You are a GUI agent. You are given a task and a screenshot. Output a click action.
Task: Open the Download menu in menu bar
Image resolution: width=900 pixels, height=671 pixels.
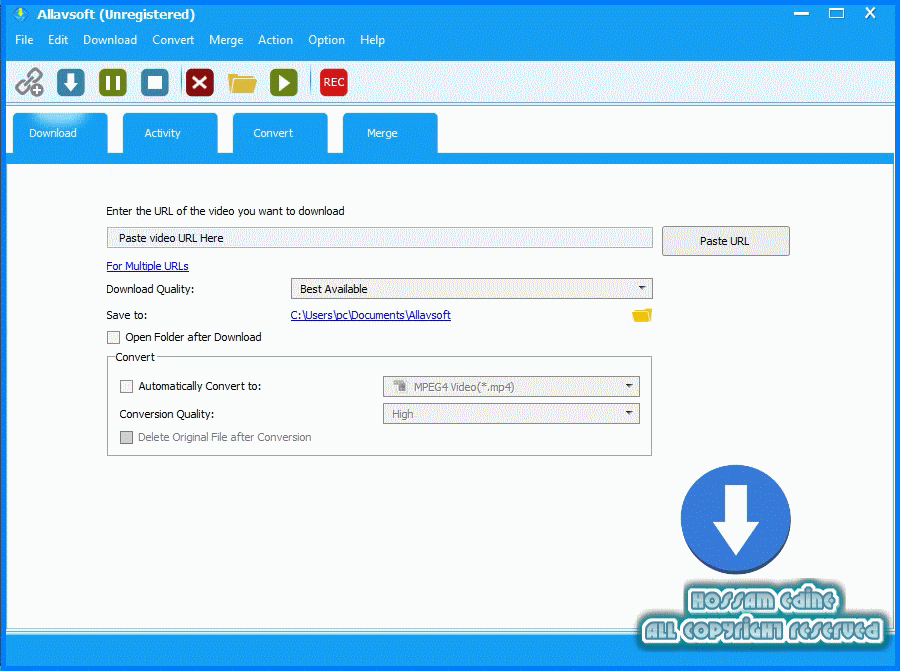point(110,40)
